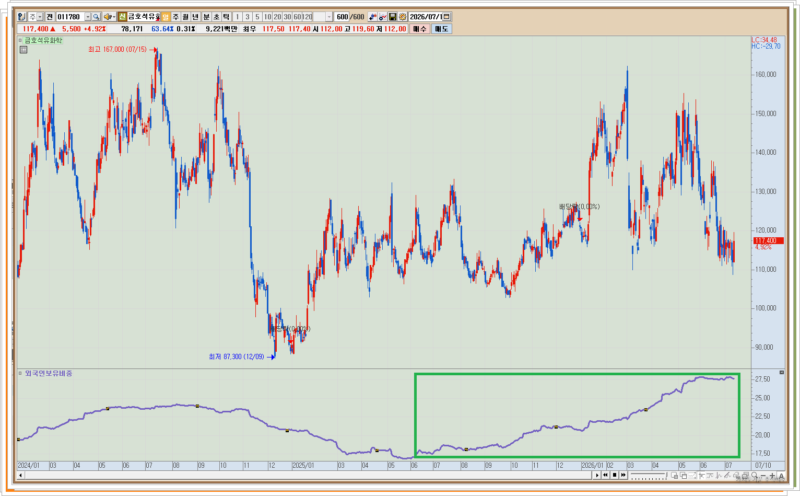Select the 1 interval button
The image size is (800, 496).
coord(237,17)
